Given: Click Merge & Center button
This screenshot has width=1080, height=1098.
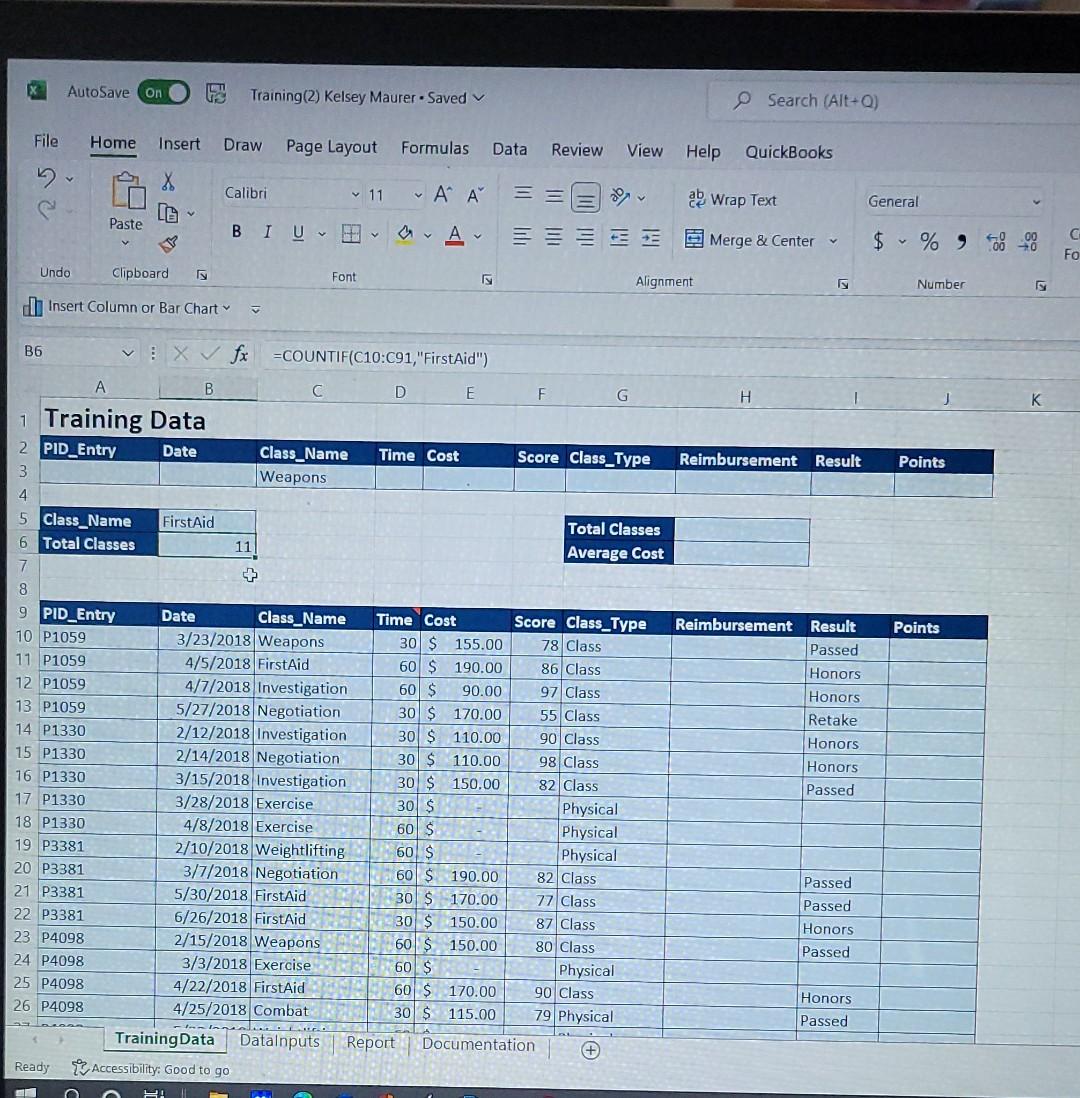Looking at the screenshot, I should [x=749, y=240].
